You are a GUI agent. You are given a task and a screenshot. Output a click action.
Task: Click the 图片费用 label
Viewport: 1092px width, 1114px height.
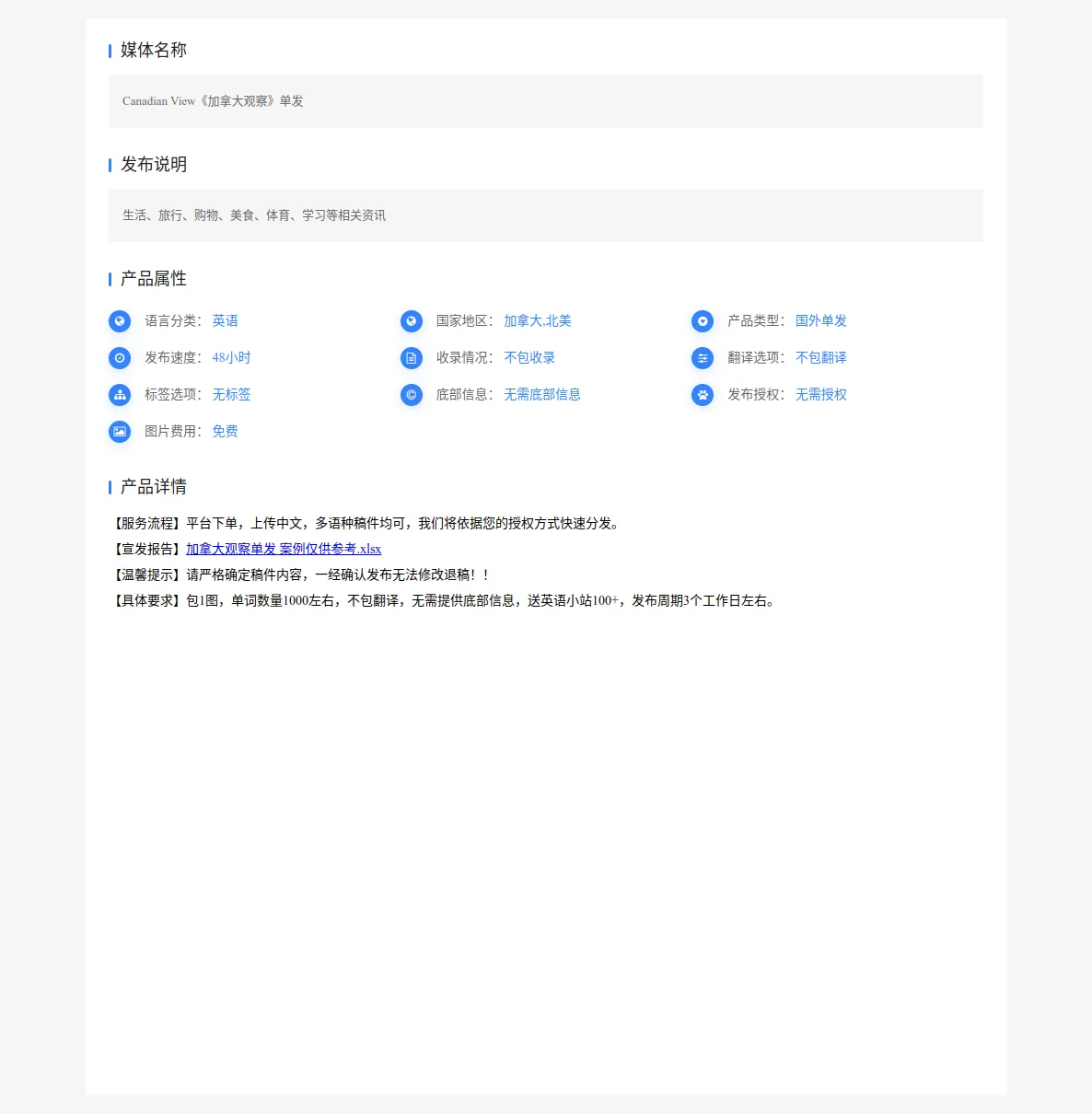pos(173,432)
